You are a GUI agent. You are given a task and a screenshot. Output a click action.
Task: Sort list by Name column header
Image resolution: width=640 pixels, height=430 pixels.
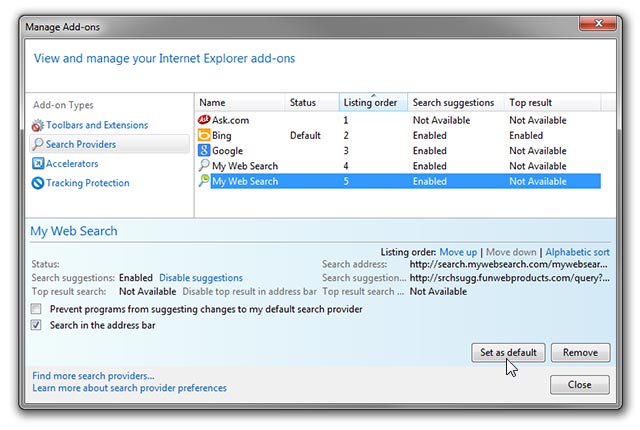tap(240, 102)
